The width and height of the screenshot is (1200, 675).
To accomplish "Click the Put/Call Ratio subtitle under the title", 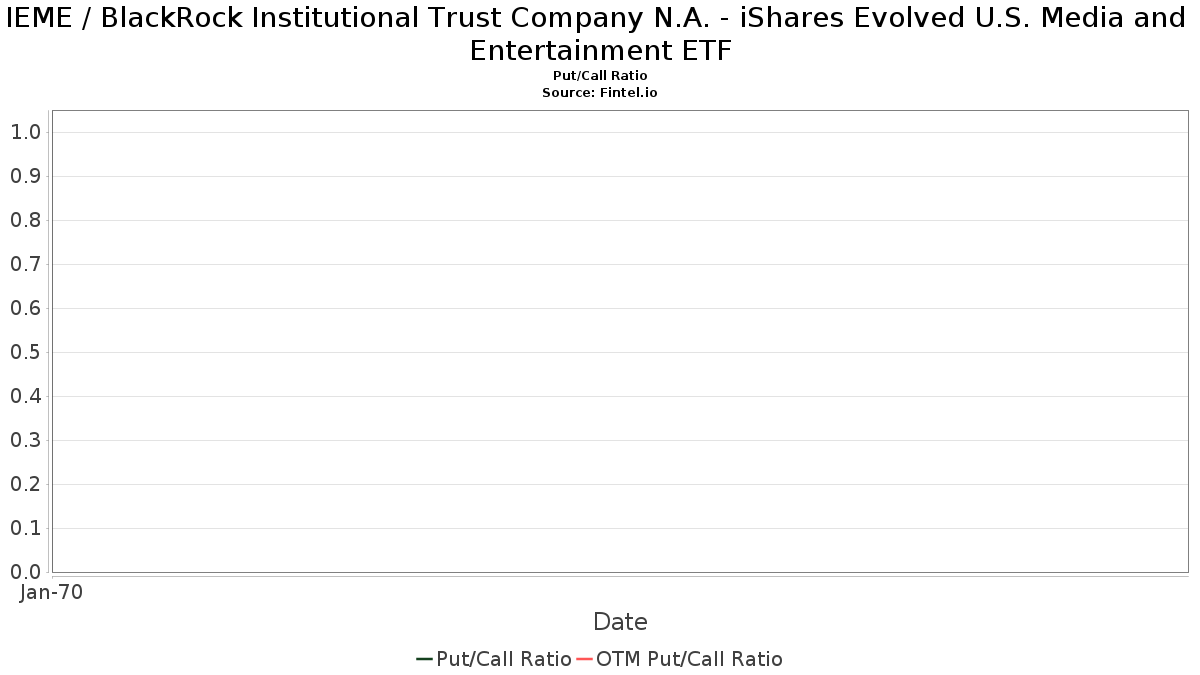I will 600,76.
